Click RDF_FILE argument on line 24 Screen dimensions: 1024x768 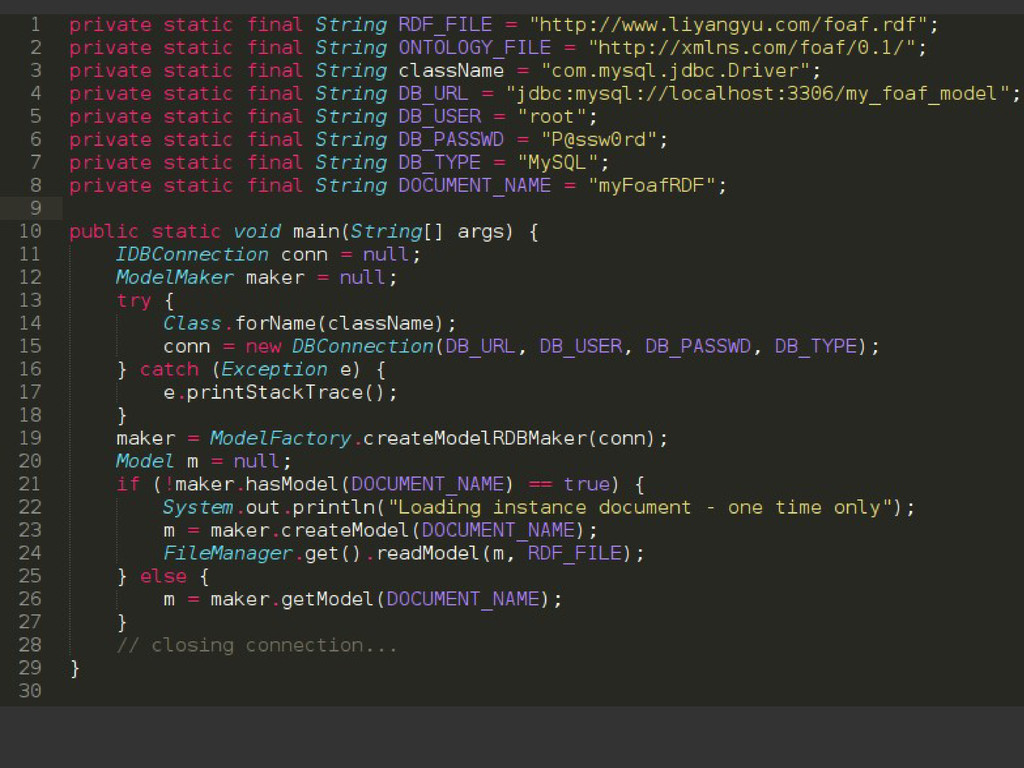click(x=575, y=553)
